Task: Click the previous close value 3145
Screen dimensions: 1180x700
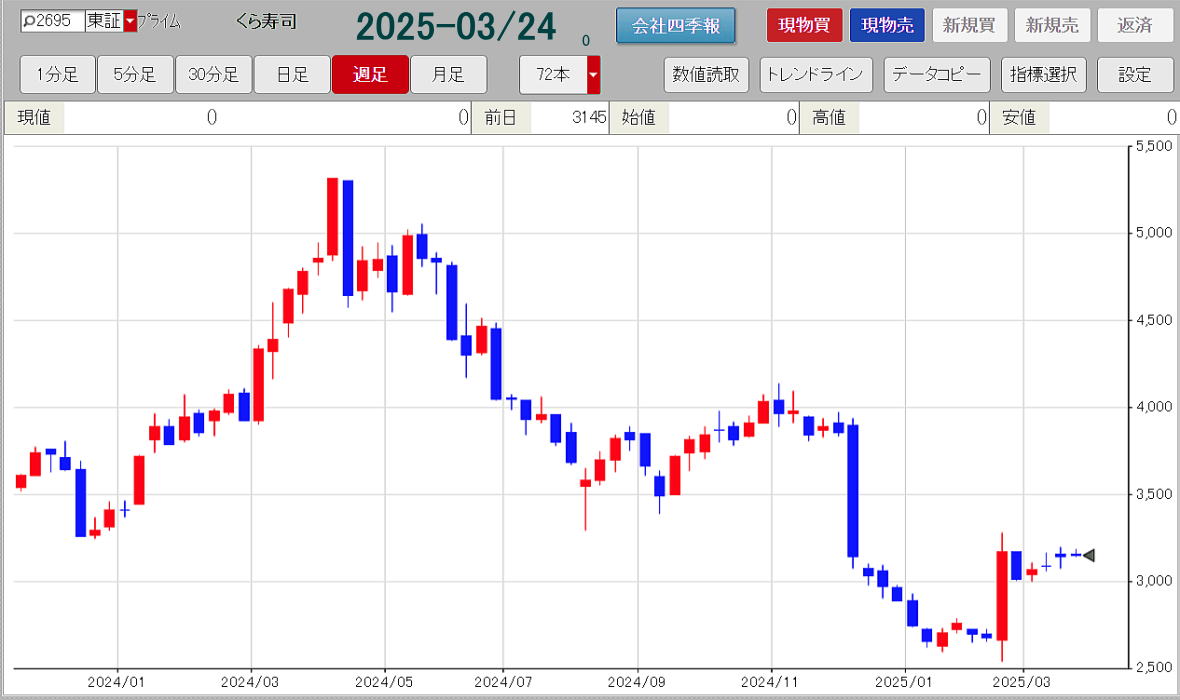Action: (x=589, y=117)
